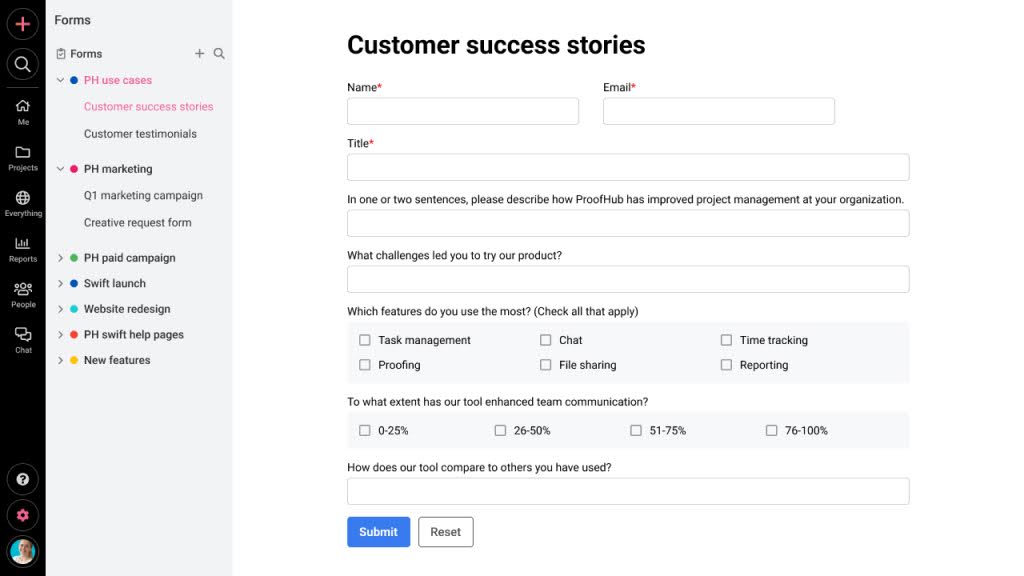Expand the PH paid campaign project
Viewport: 1024px width, 576px height.
coord(60,258)
